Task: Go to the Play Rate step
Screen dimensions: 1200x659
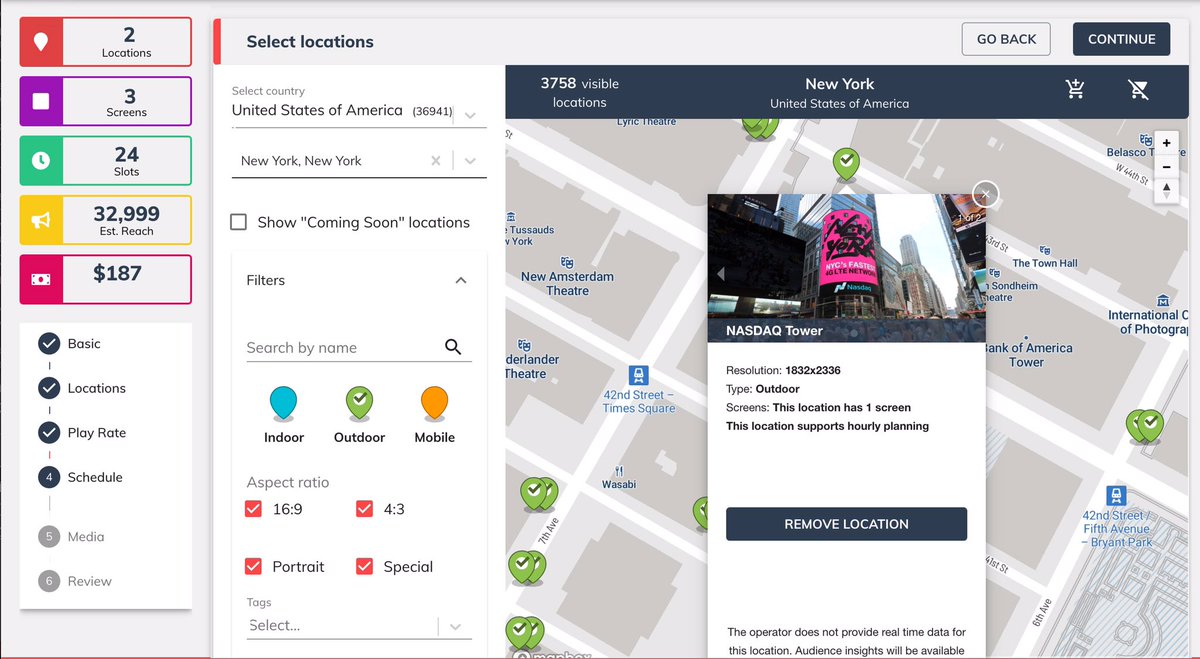Action: (82, 433)
